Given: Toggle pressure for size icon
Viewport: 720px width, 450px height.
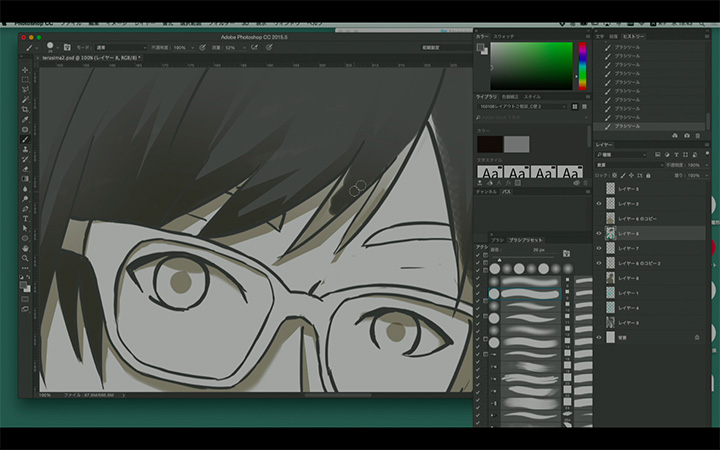Looking at the screenshot, I should pyautogui.click(x=269, y=47).
